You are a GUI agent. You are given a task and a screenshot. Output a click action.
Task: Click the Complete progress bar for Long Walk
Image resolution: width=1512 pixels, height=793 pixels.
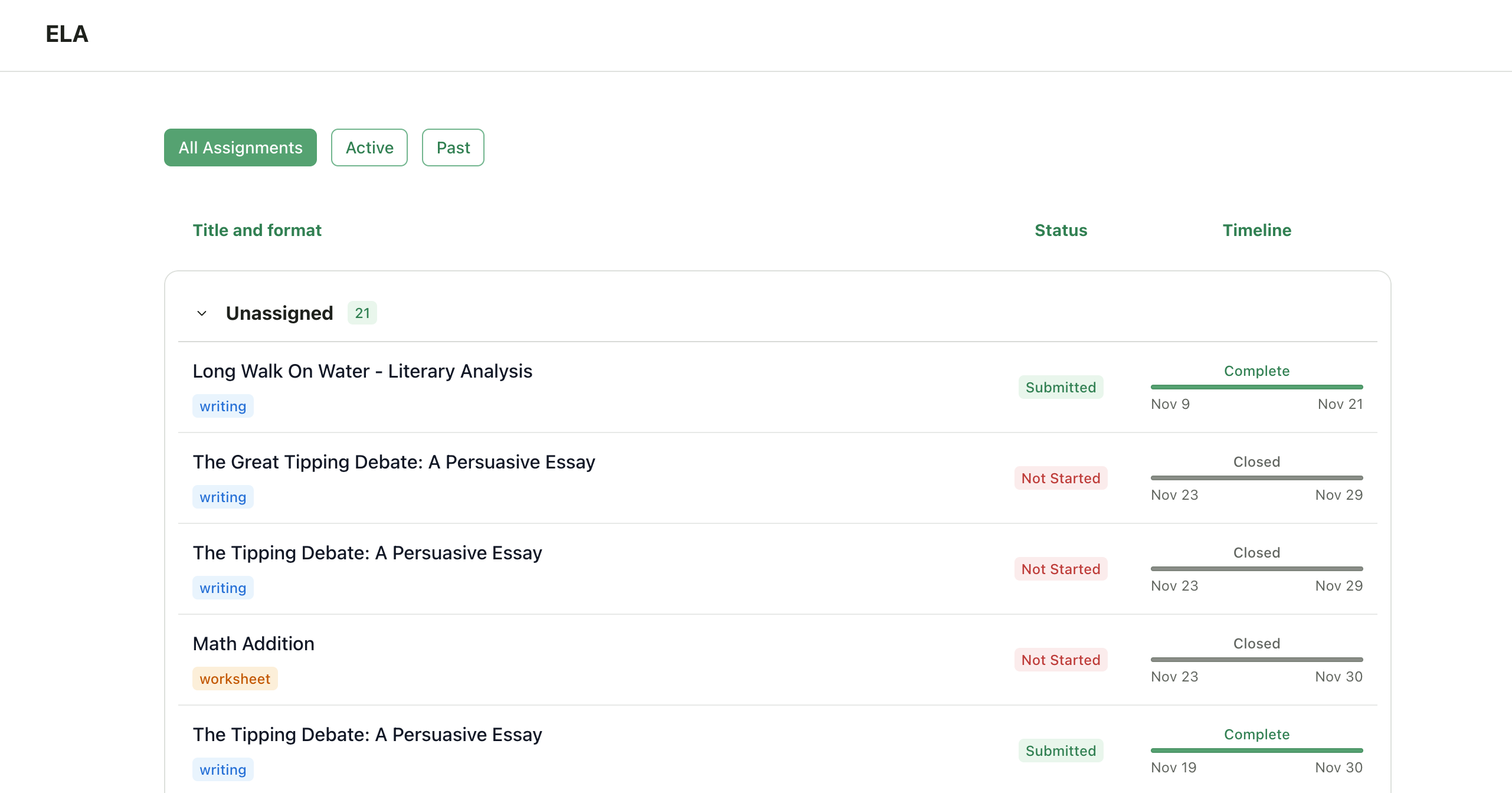1256,386
